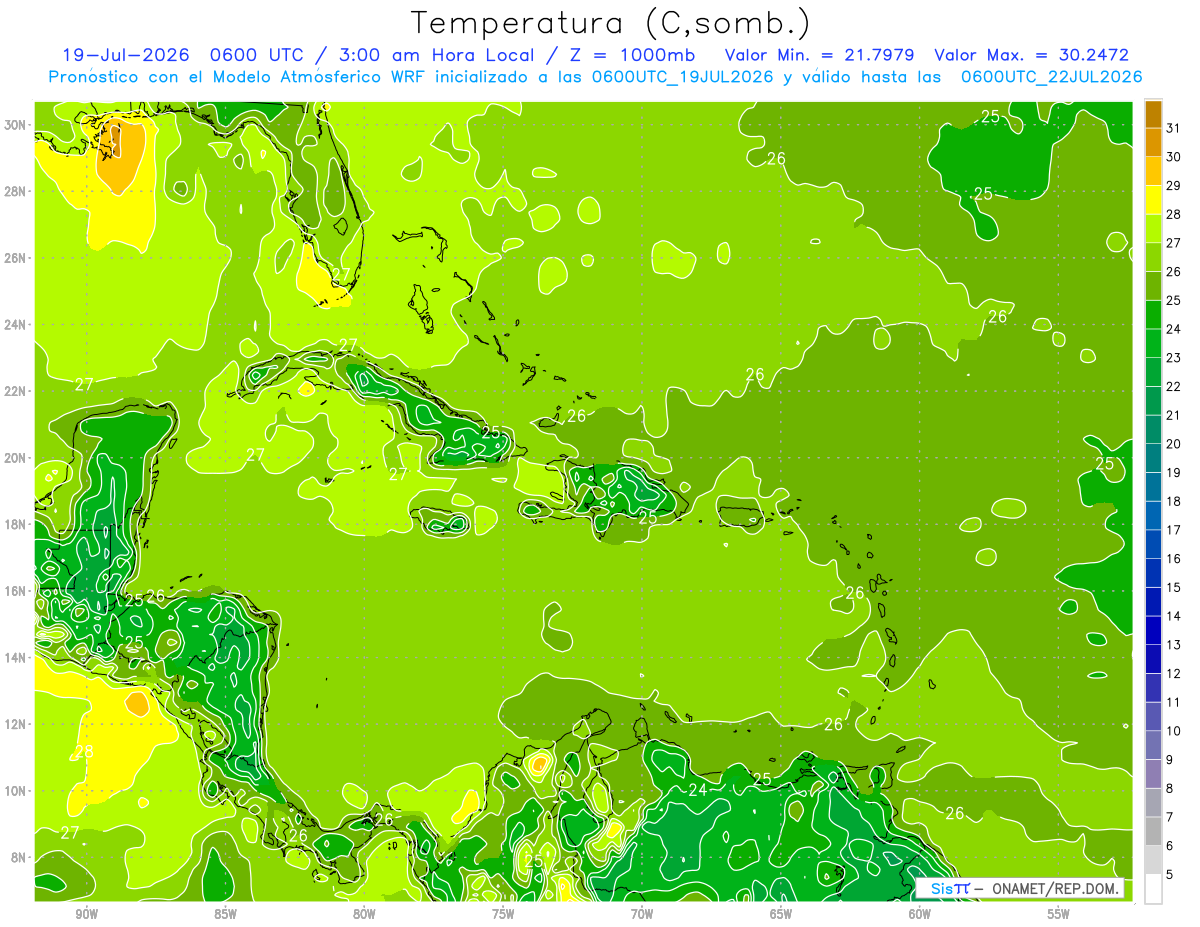1200x927 pixels.
Task: Click legend value "12" on color scale
Action: tap(1174, 673)
